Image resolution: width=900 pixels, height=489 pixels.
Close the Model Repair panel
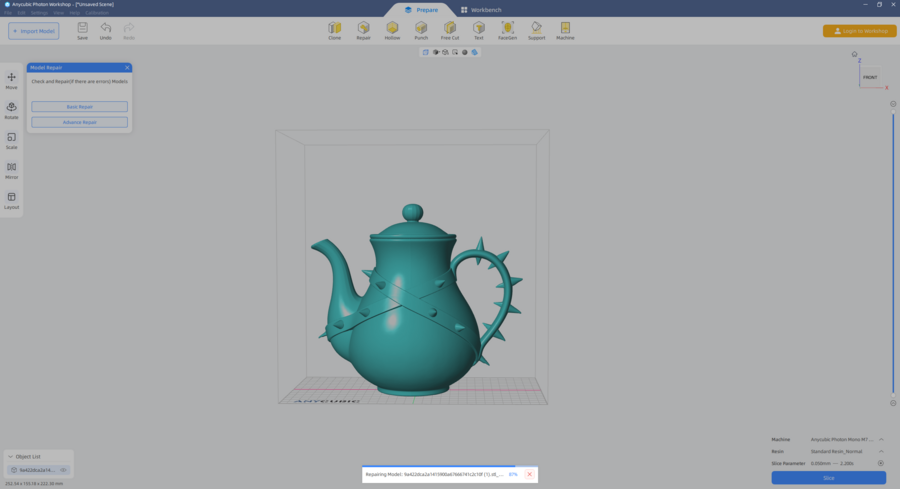(127, 68)
